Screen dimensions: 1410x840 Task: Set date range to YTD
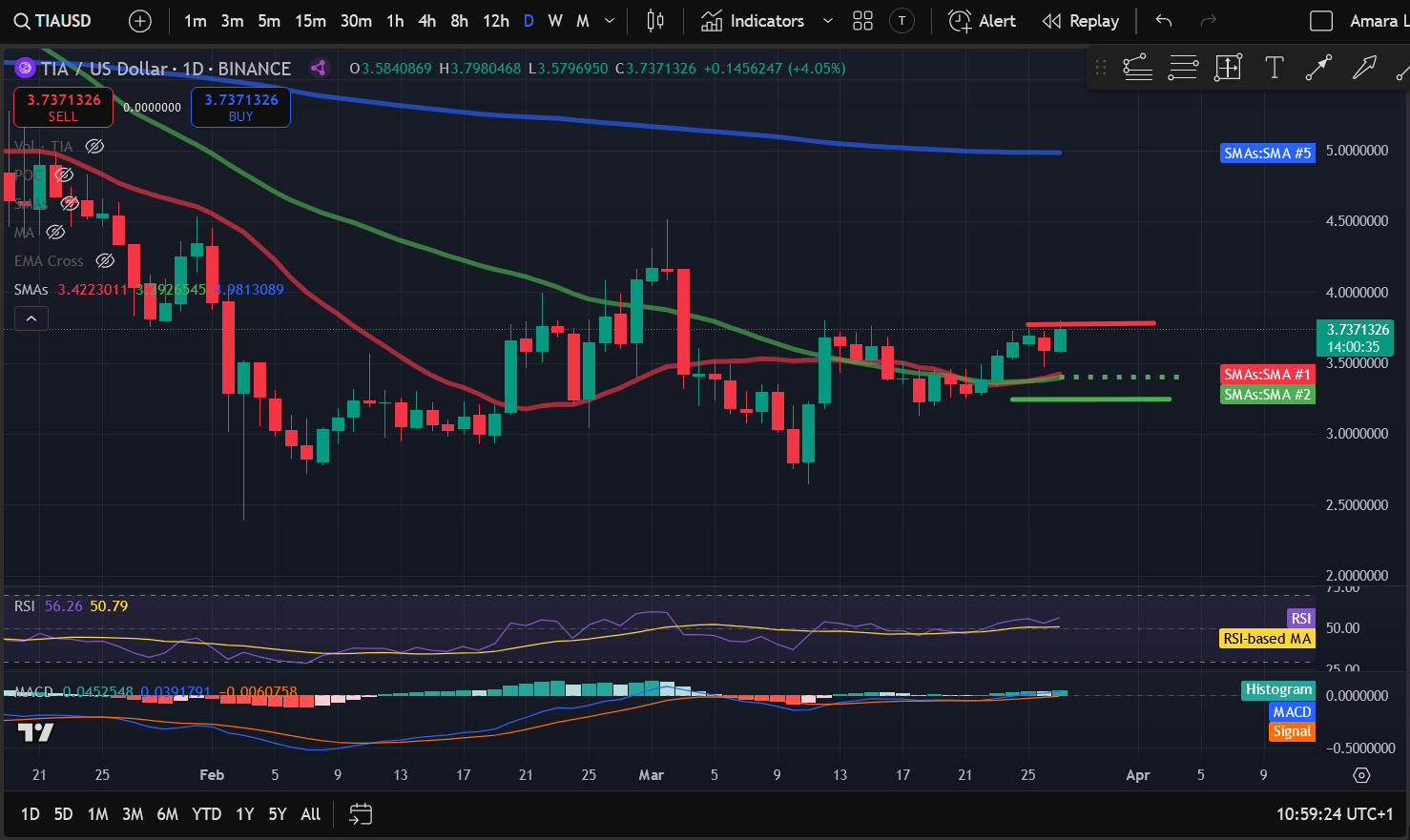(206, 814)
